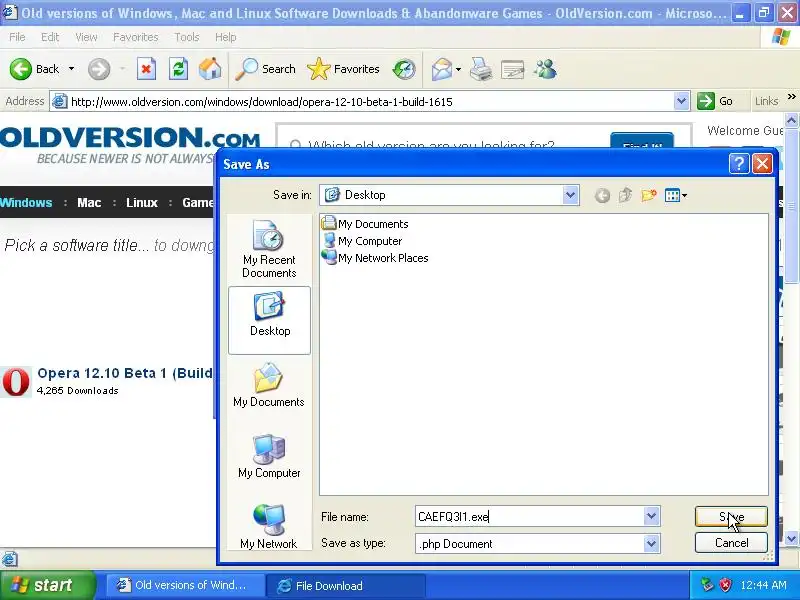Click the Edit page icon in toolbar
This screenshot has width=800, height=600.
513,69
